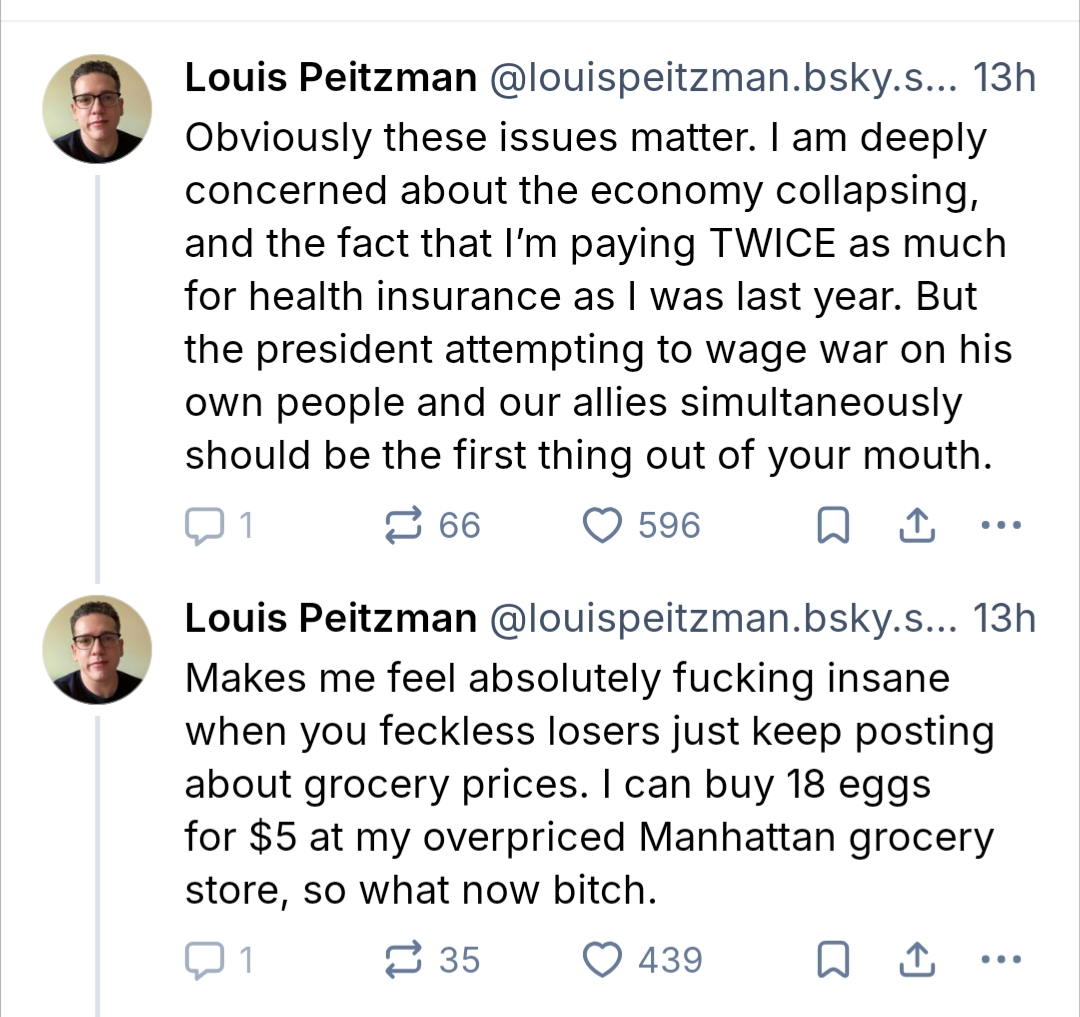This screenshot has height=1017, width=1080.
Task: Like the post with 439 likes
Action: [x=602, y=961]
